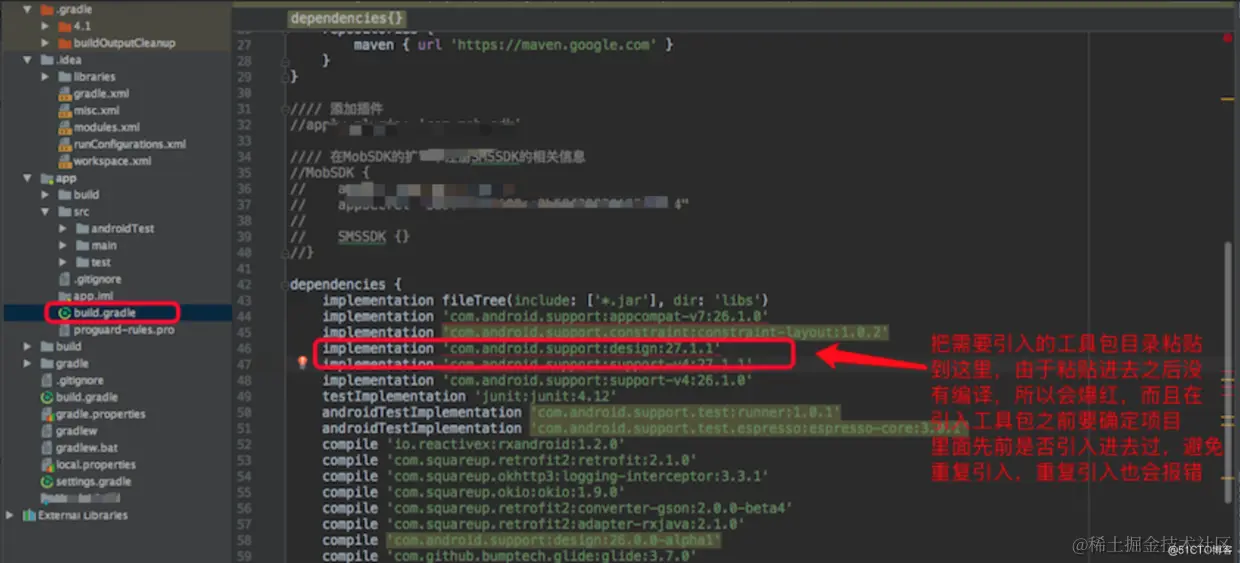Image resolution: width=1240 pixels, height=563 pixels.
Task: Click the constraint-layout:1.0.2 line
Action: click(605, 332)
